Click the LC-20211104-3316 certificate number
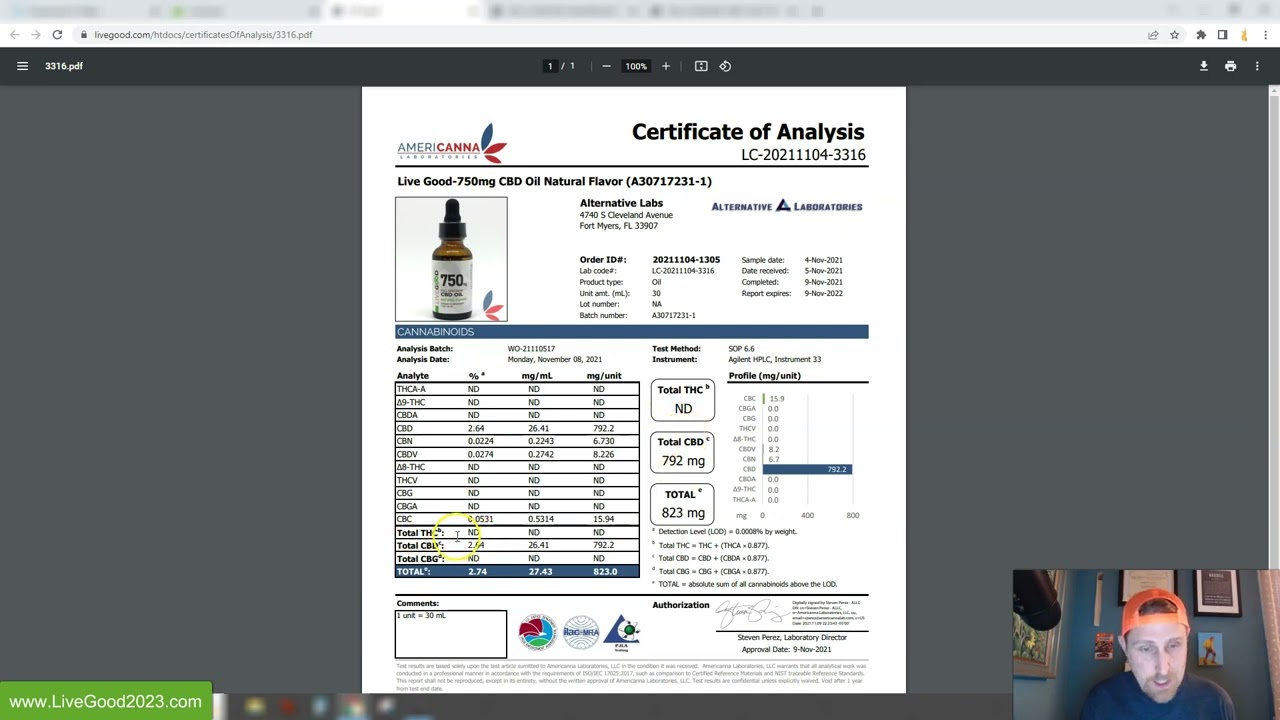1280x720 pixels. point(803,155)
